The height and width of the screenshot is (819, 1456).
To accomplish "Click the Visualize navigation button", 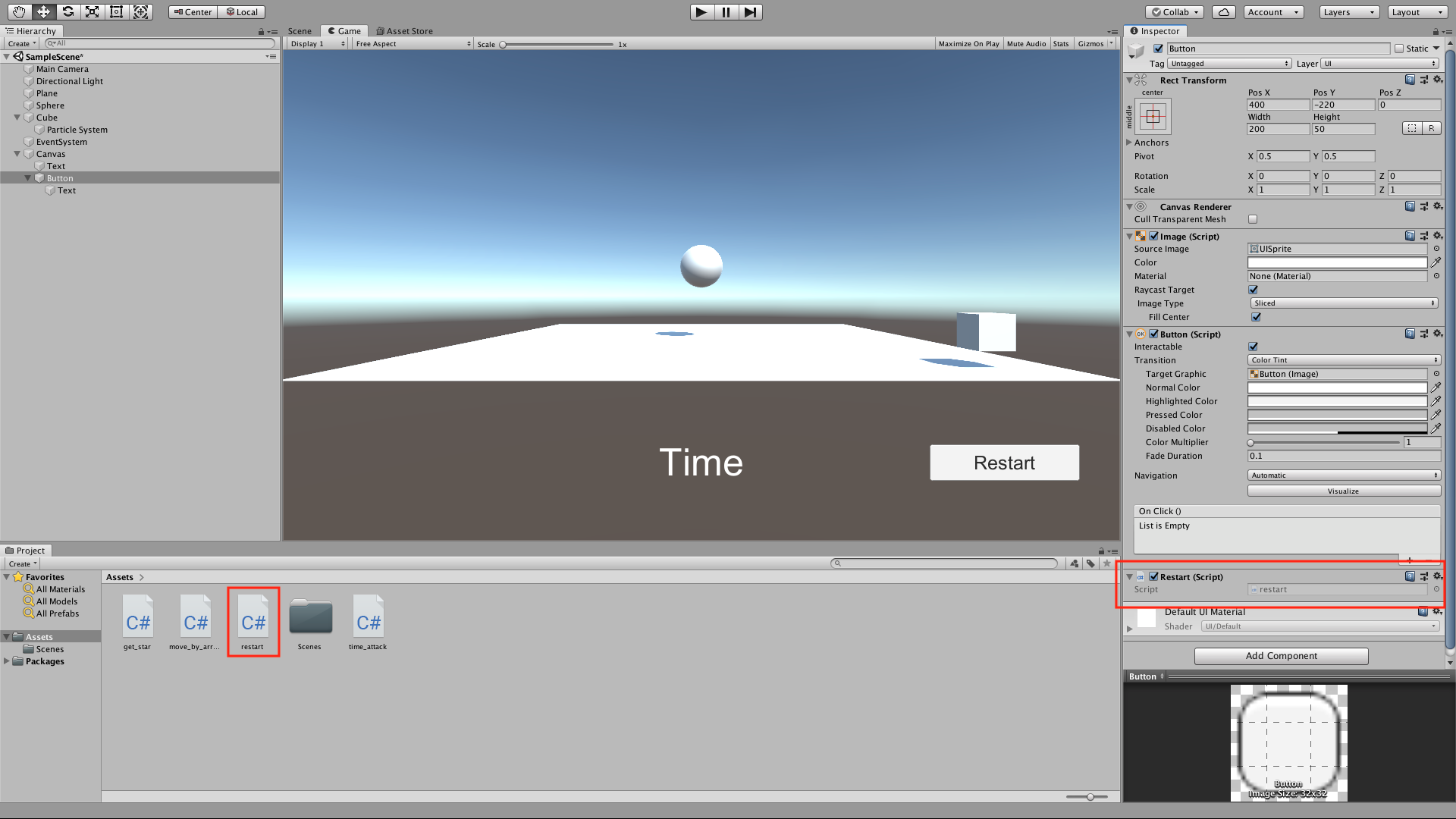I will coord(1343,491).
